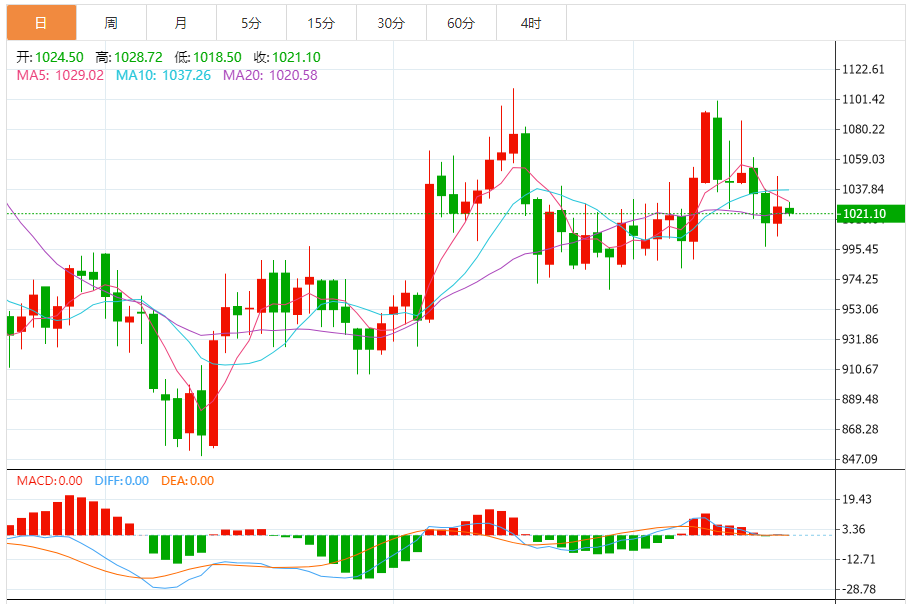Open the 5分 timeframe tab
Image resolution: width=908 pixels, height=604 pixels.
click(251, 23)
